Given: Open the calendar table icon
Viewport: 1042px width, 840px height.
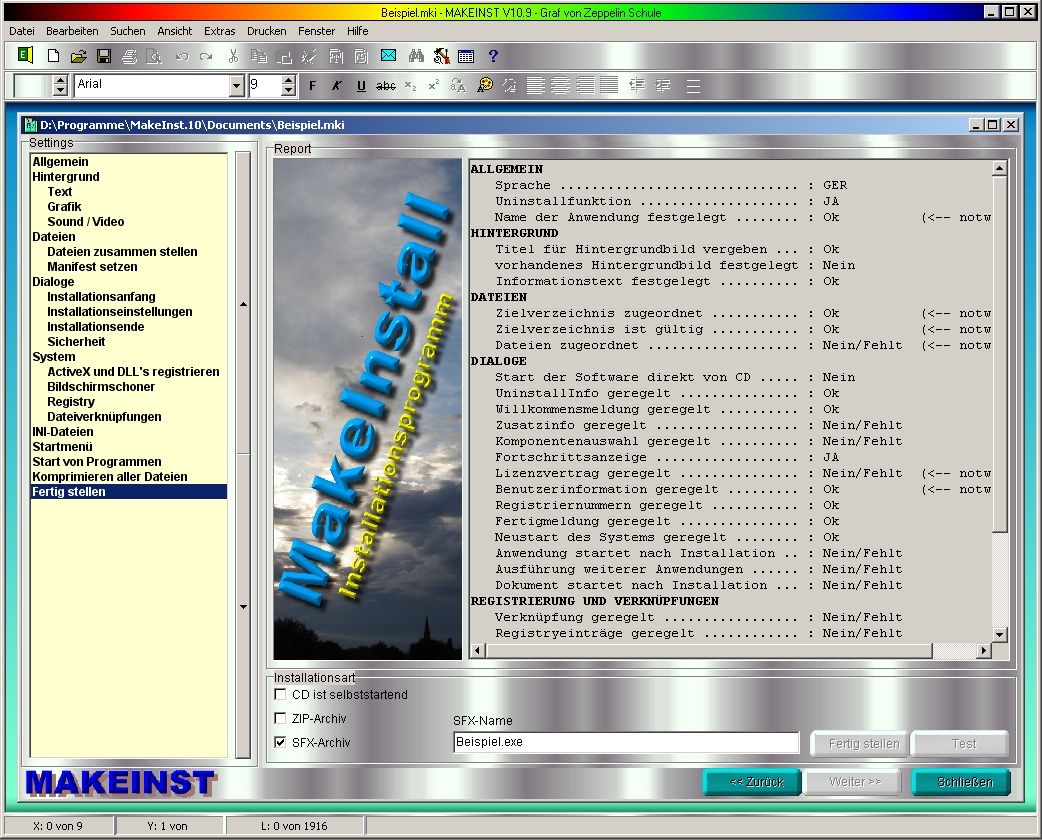Looking at the screenshot, I should click(466, 56).
